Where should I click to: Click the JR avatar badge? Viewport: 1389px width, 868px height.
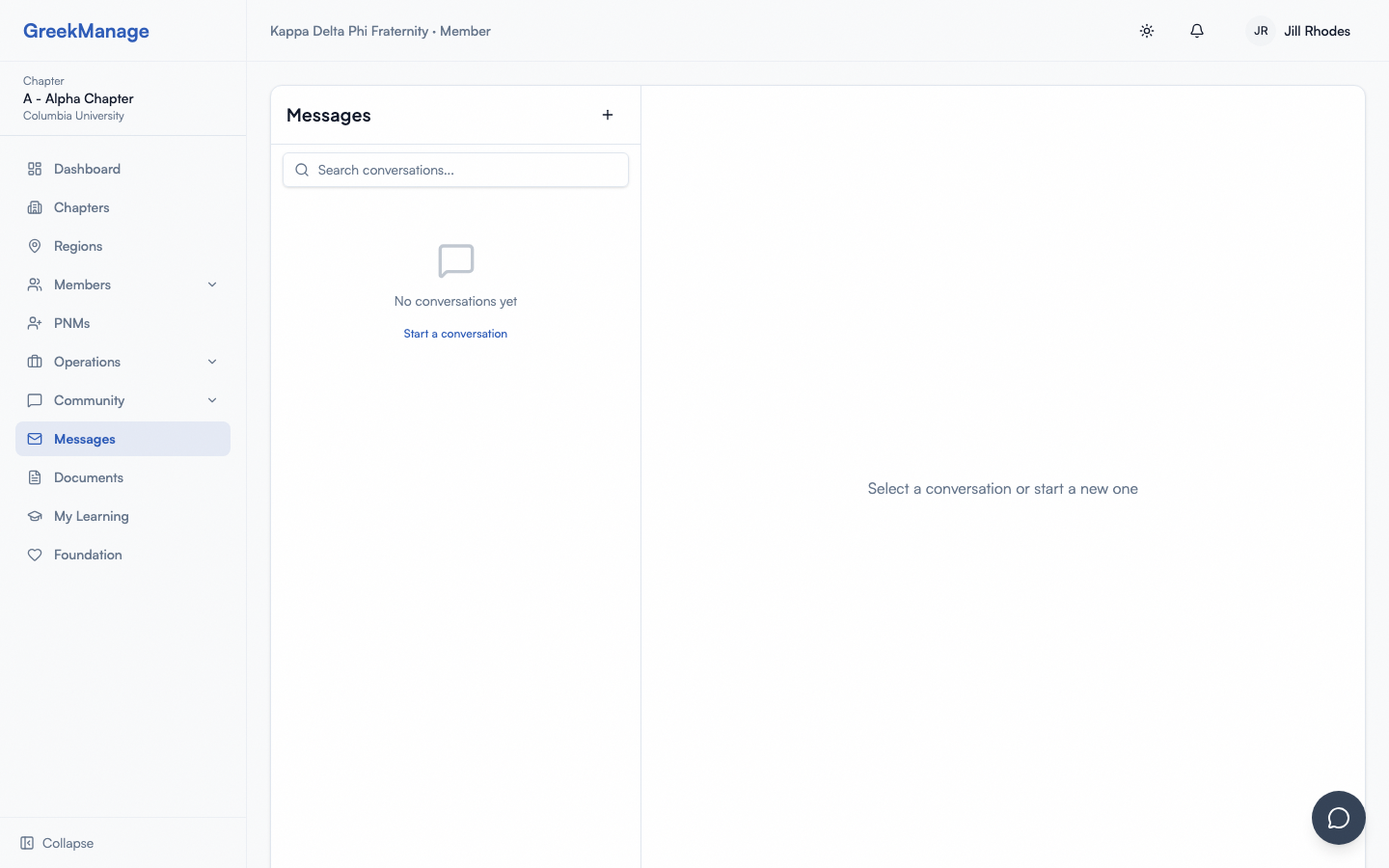tap(1261, 31)
